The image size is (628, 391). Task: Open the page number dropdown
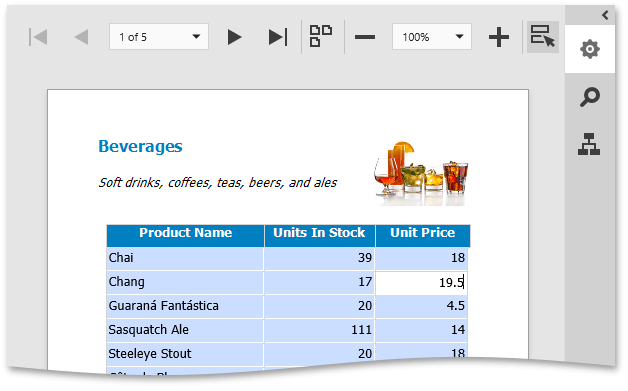[196, 37]
